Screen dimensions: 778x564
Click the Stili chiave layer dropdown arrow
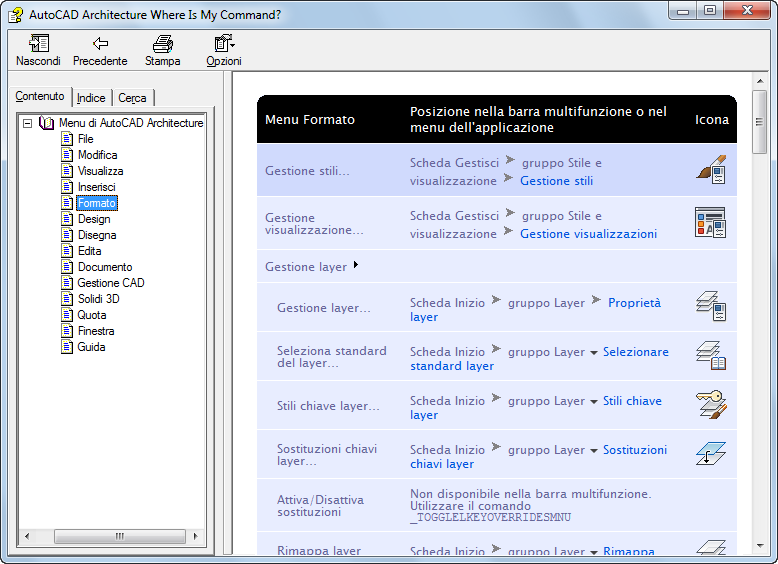pyautogui.click(x=593, y=402)
